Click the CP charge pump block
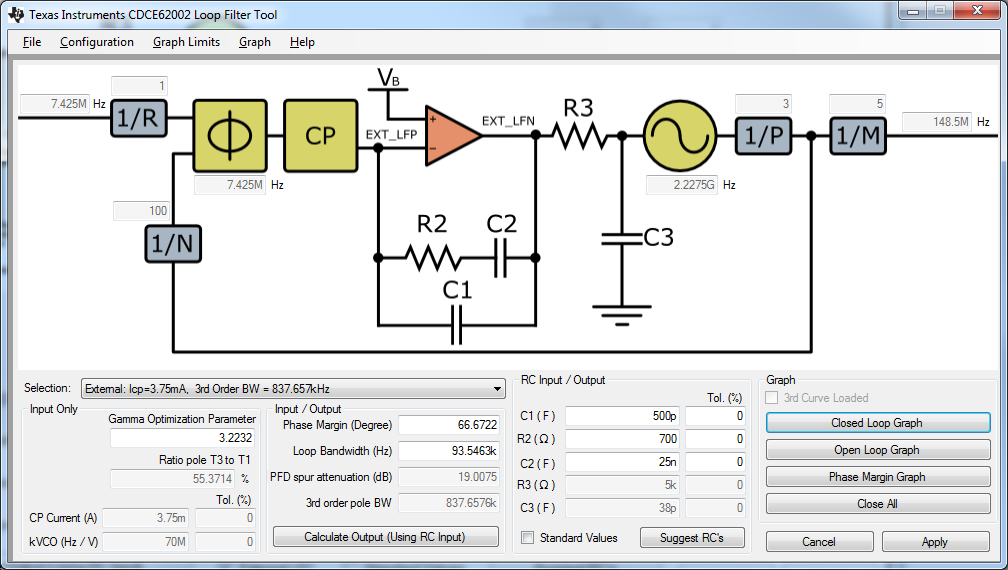1008x570 pixels. point(320,136)
